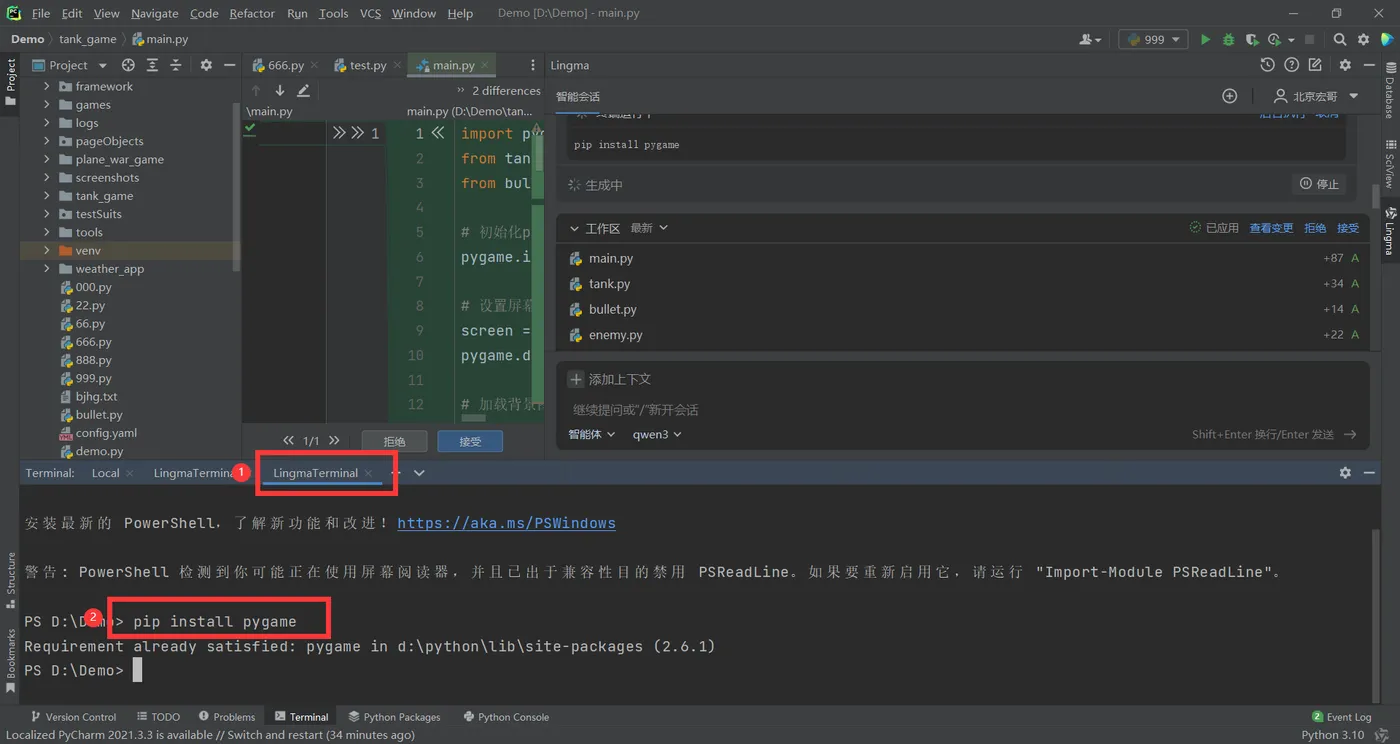This screenshot has height=744, width=1400.
Task: Start a new chat with plus-circle icon
Action: coord(1230,96)
